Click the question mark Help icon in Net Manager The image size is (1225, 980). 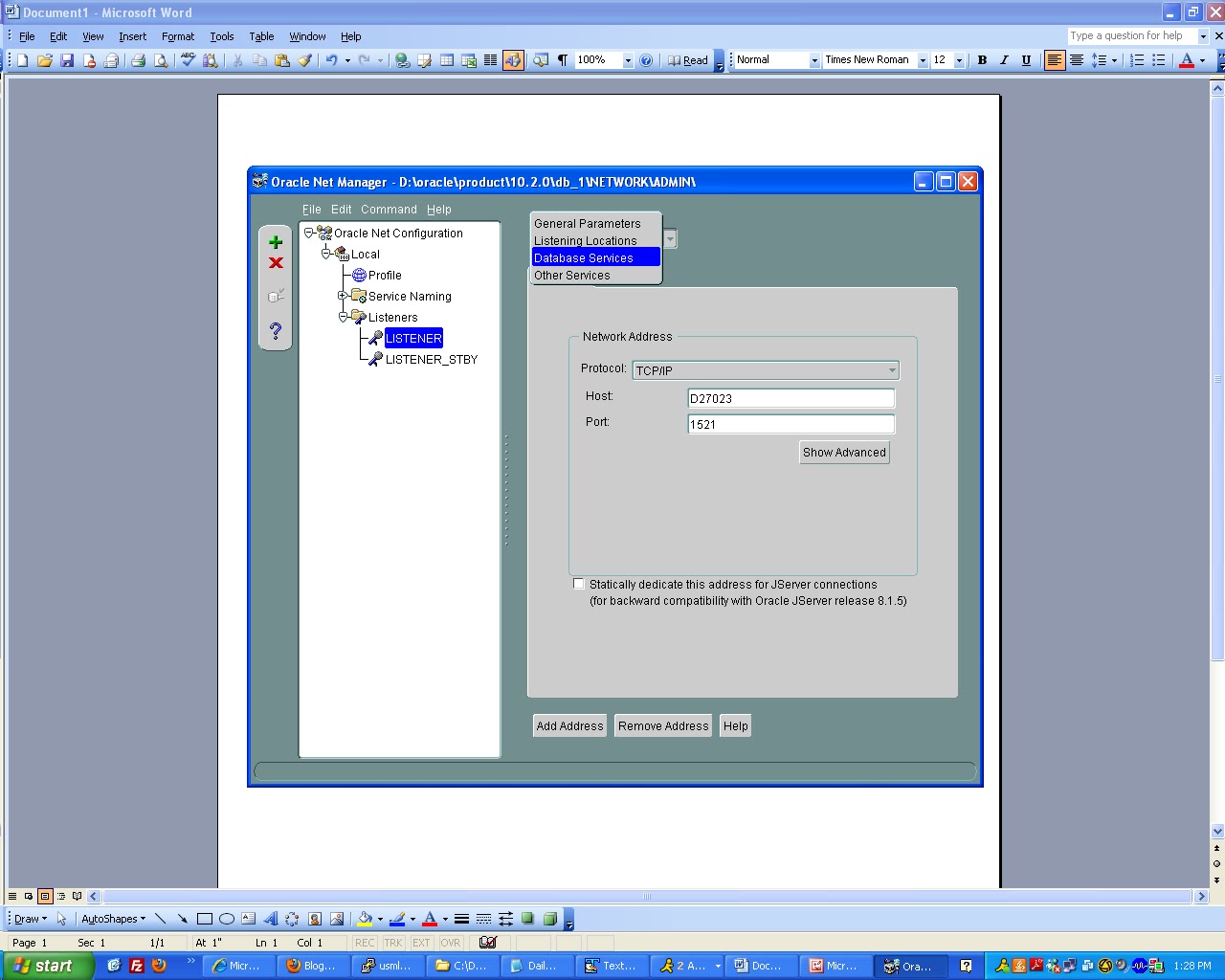click(x=276, y=331)
